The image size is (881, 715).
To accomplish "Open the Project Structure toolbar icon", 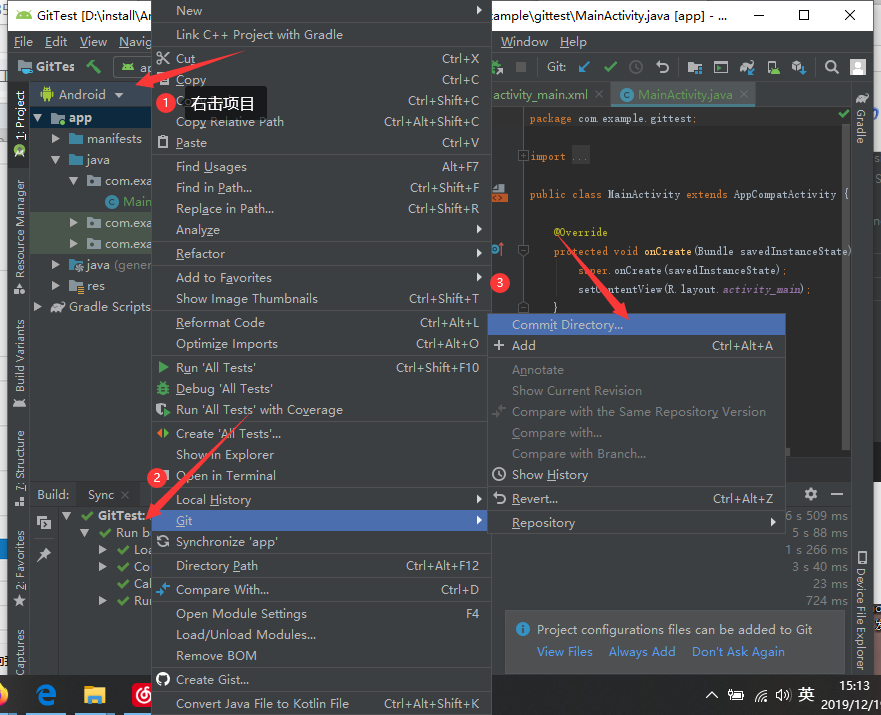I will 695,67.
